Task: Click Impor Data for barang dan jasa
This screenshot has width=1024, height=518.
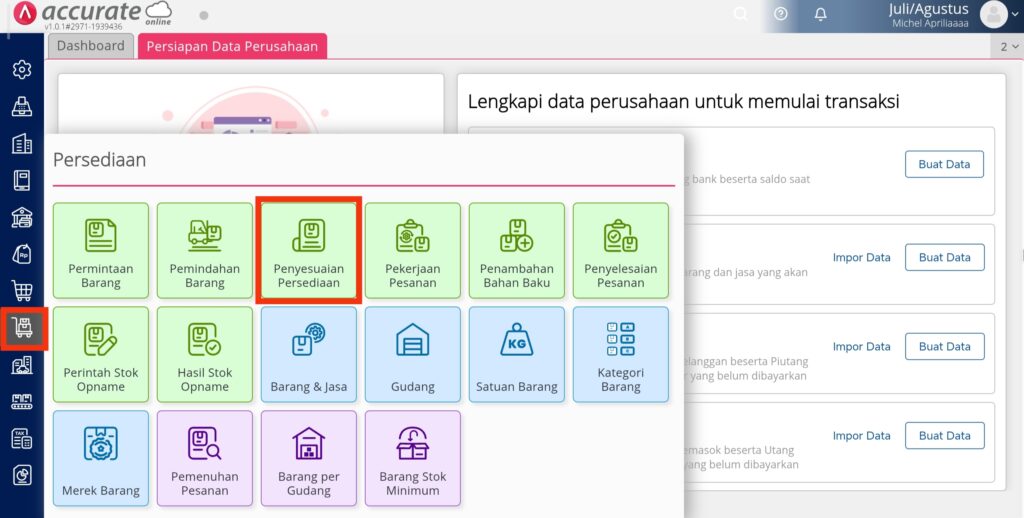Action: 861,257
